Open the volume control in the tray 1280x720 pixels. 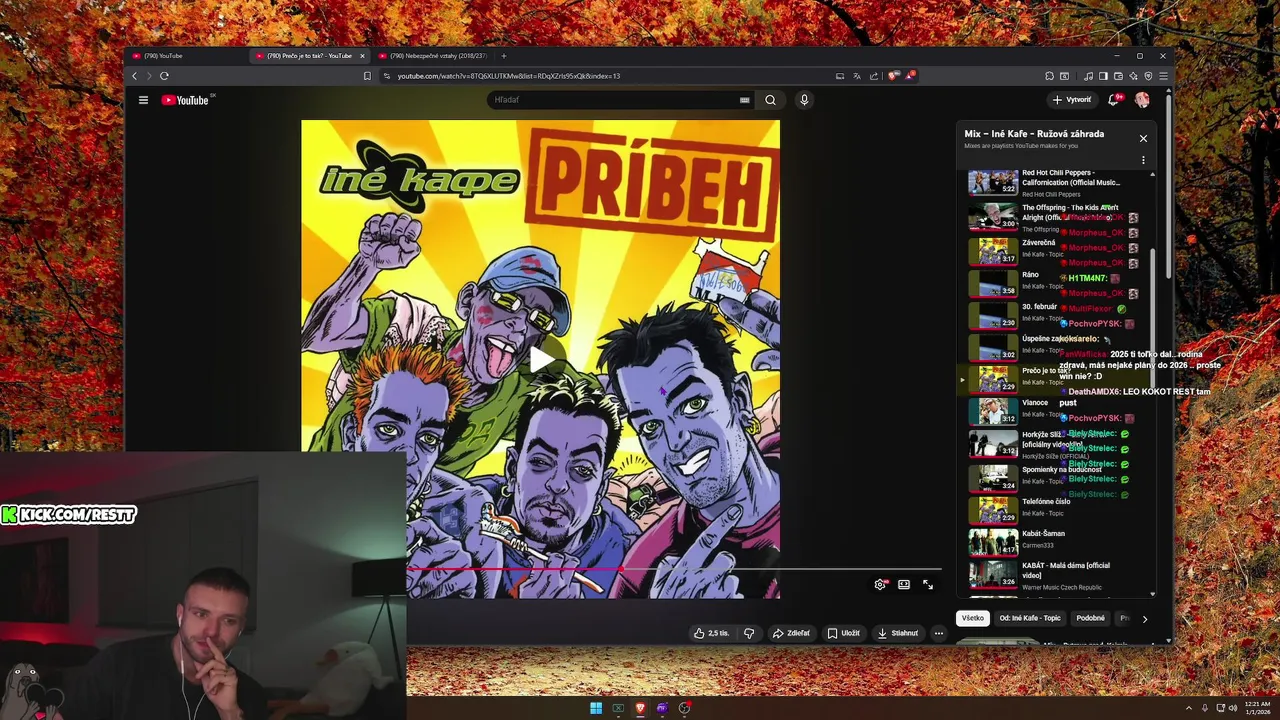pyautogui.click(x=1232, y=708)
